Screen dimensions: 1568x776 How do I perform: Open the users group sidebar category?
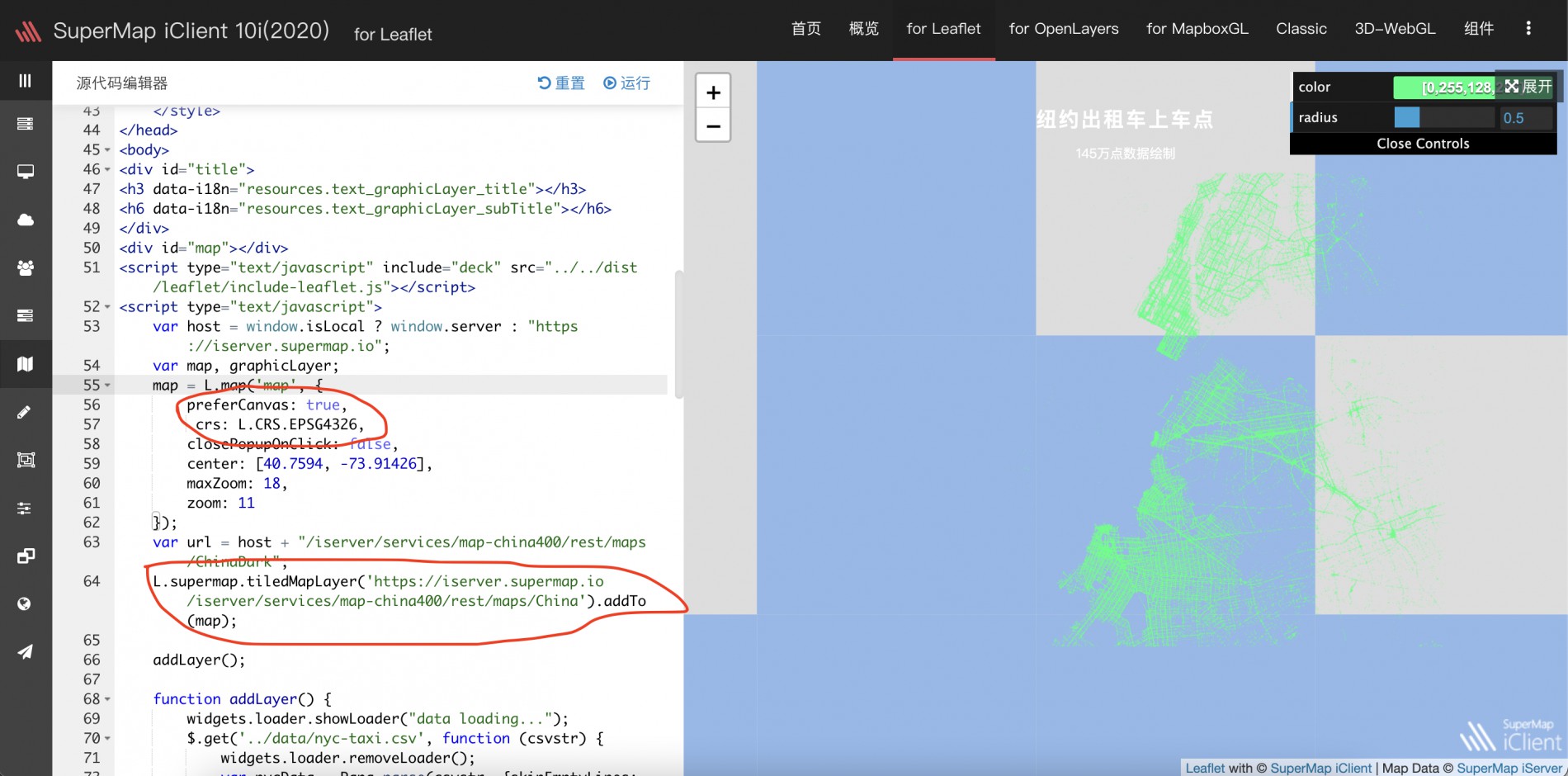(x=26, y=267)
